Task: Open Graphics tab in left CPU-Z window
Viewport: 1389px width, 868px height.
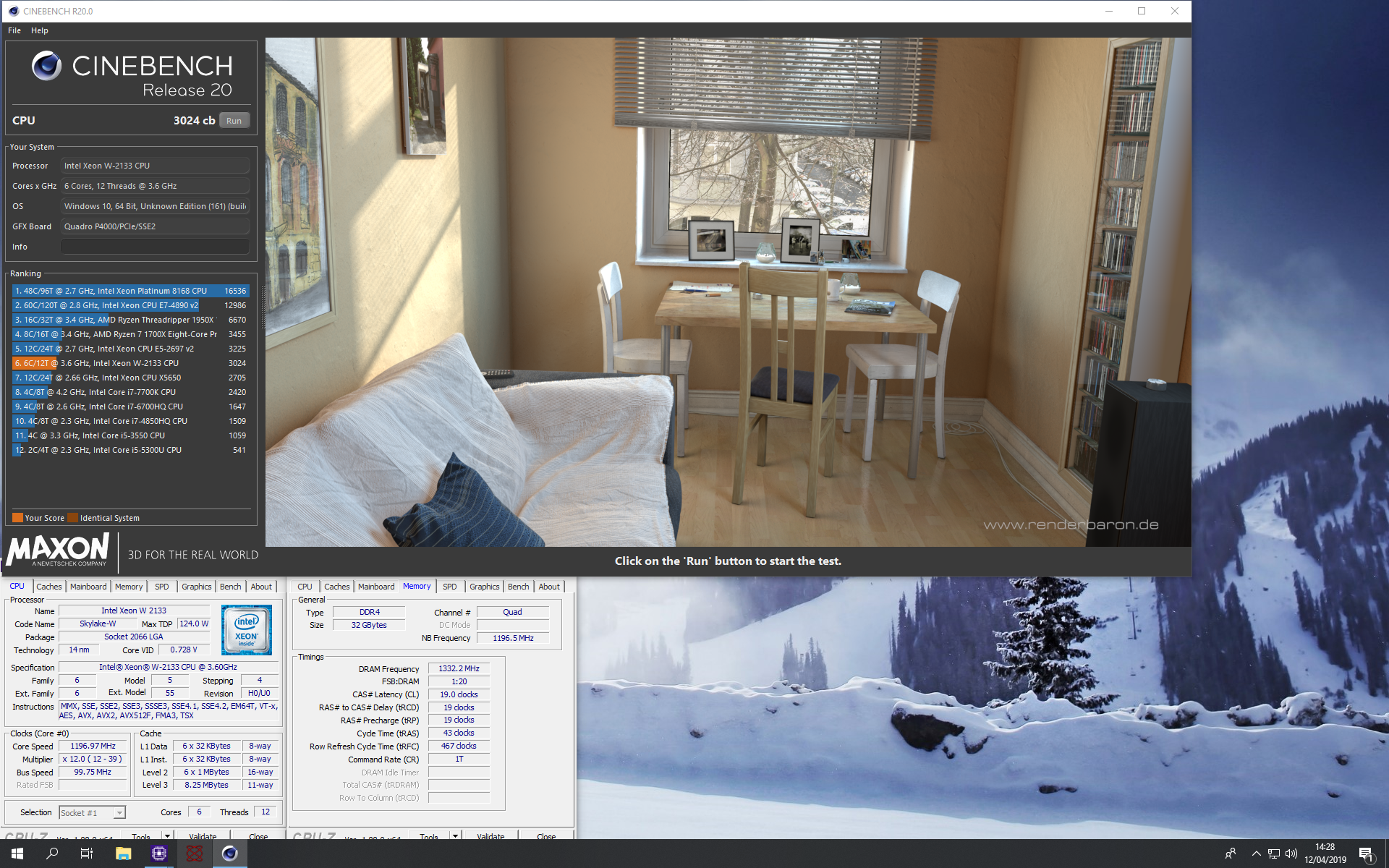Action: pos(197,587)
